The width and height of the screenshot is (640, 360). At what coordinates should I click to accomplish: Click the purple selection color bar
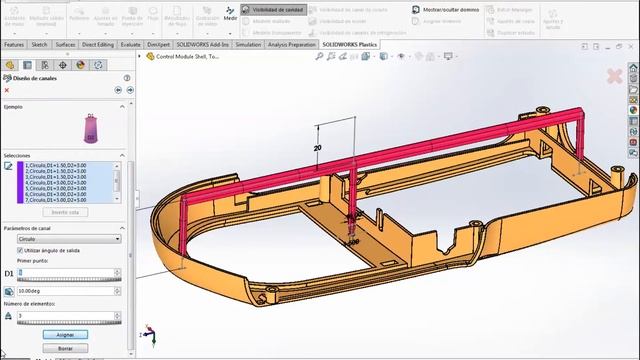coord(20,182)
